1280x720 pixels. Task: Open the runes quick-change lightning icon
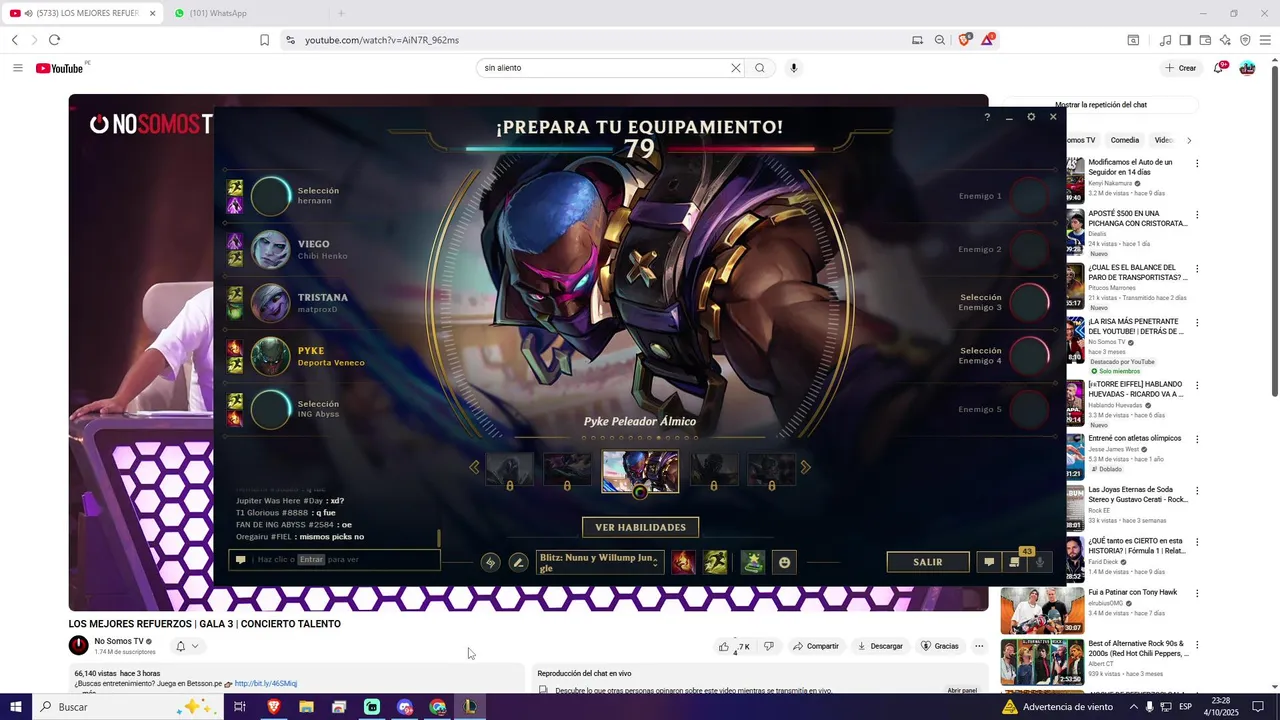tap(490, 562)
